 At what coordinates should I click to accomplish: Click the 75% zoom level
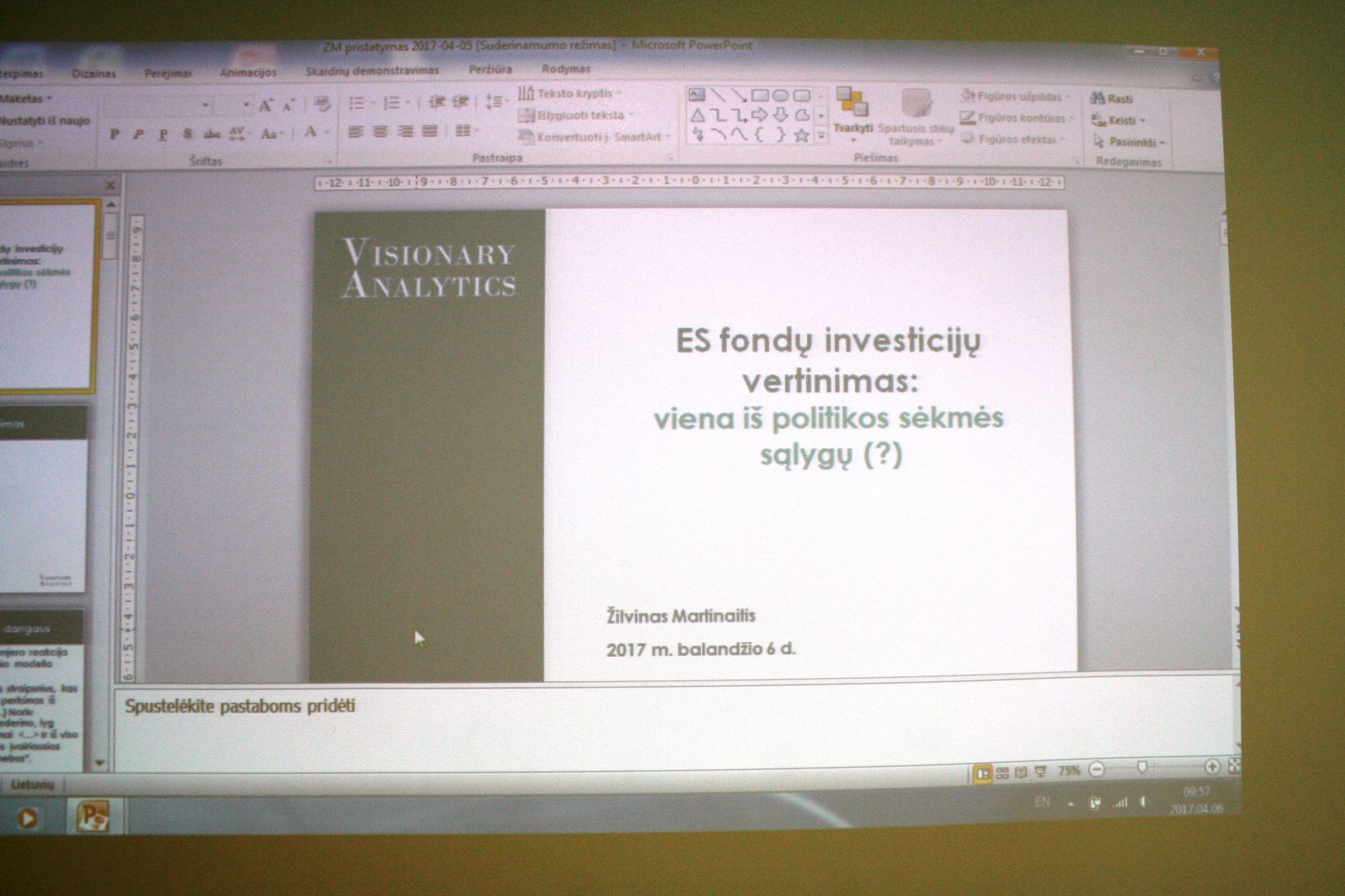pos(1069,770)
